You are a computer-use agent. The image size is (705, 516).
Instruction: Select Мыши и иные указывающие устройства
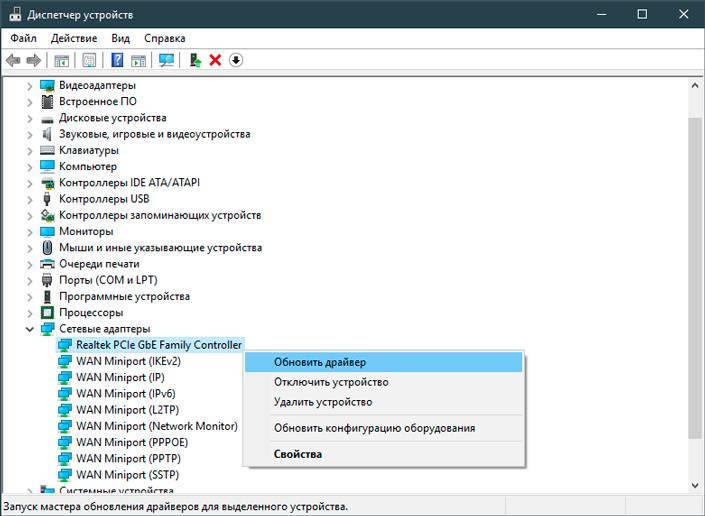[x=161, y=248]
